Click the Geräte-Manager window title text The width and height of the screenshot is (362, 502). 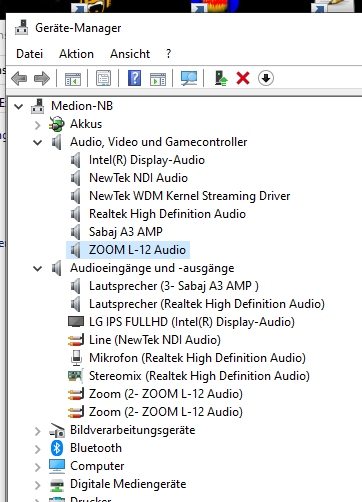pyautogui.click(x=78, y=28)
